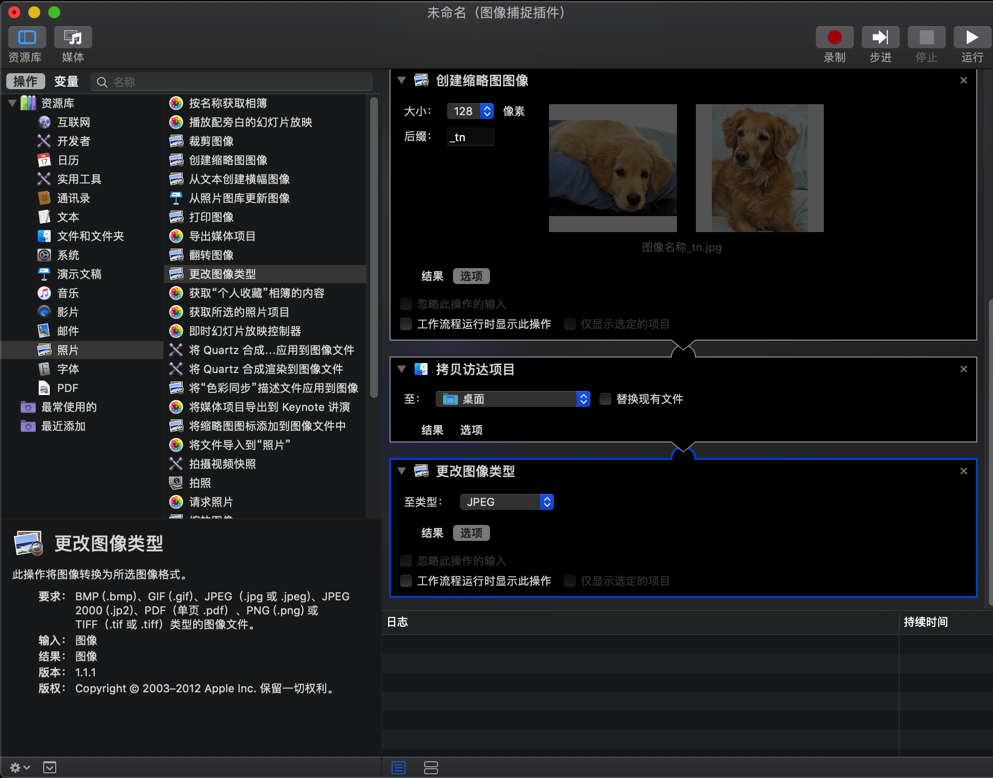Toggle the description pane button beside the gear
The width and height of the screenshot is (993, 778).
tap(49, 767)
